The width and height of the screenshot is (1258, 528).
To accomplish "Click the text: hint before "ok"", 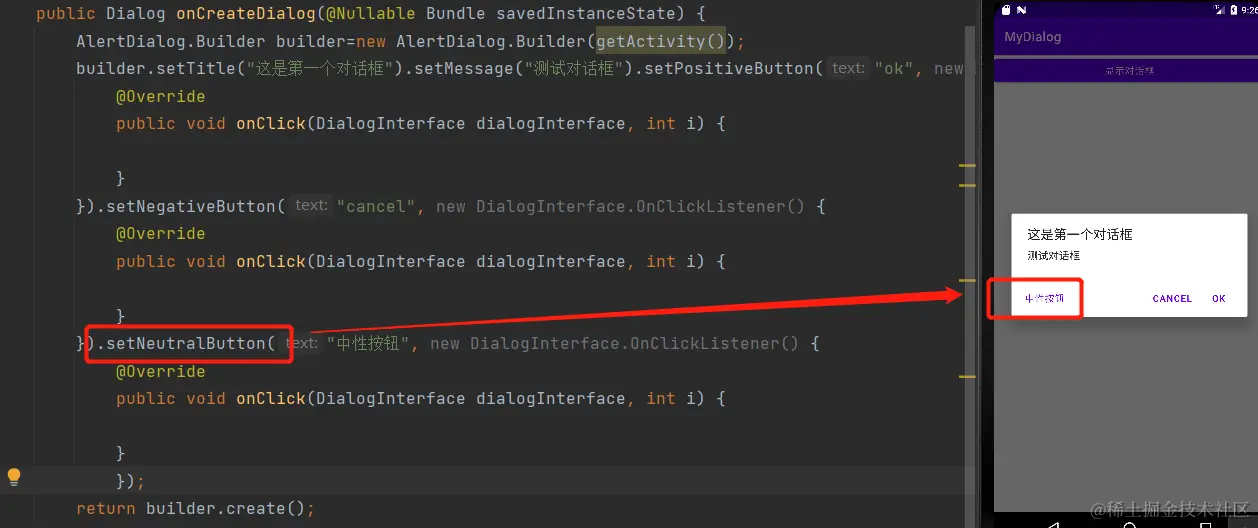I will 848,68.
